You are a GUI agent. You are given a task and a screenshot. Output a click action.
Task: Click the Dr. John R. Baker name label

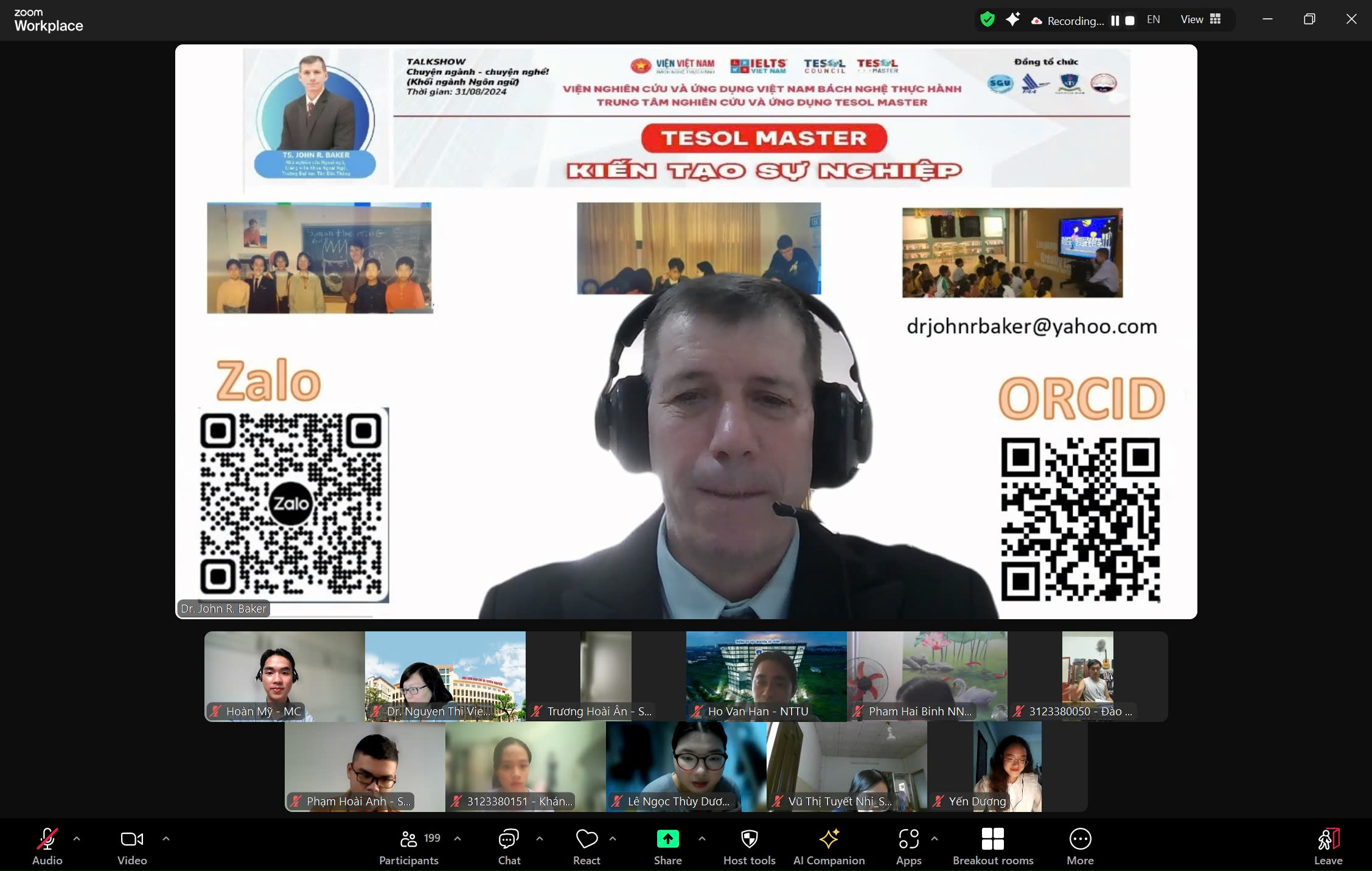[x=223, y=608]
